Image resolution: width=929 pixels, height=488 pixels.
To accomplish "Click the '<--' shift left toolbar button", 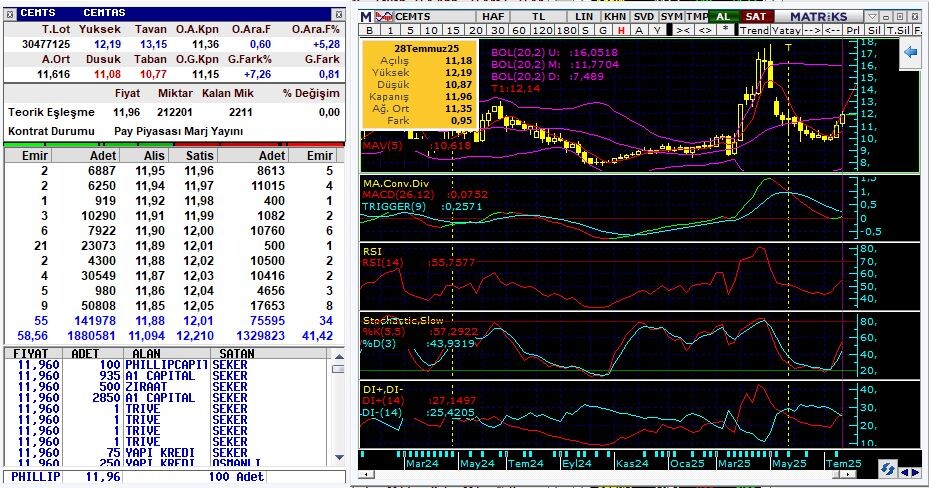I will coord(832,30).
